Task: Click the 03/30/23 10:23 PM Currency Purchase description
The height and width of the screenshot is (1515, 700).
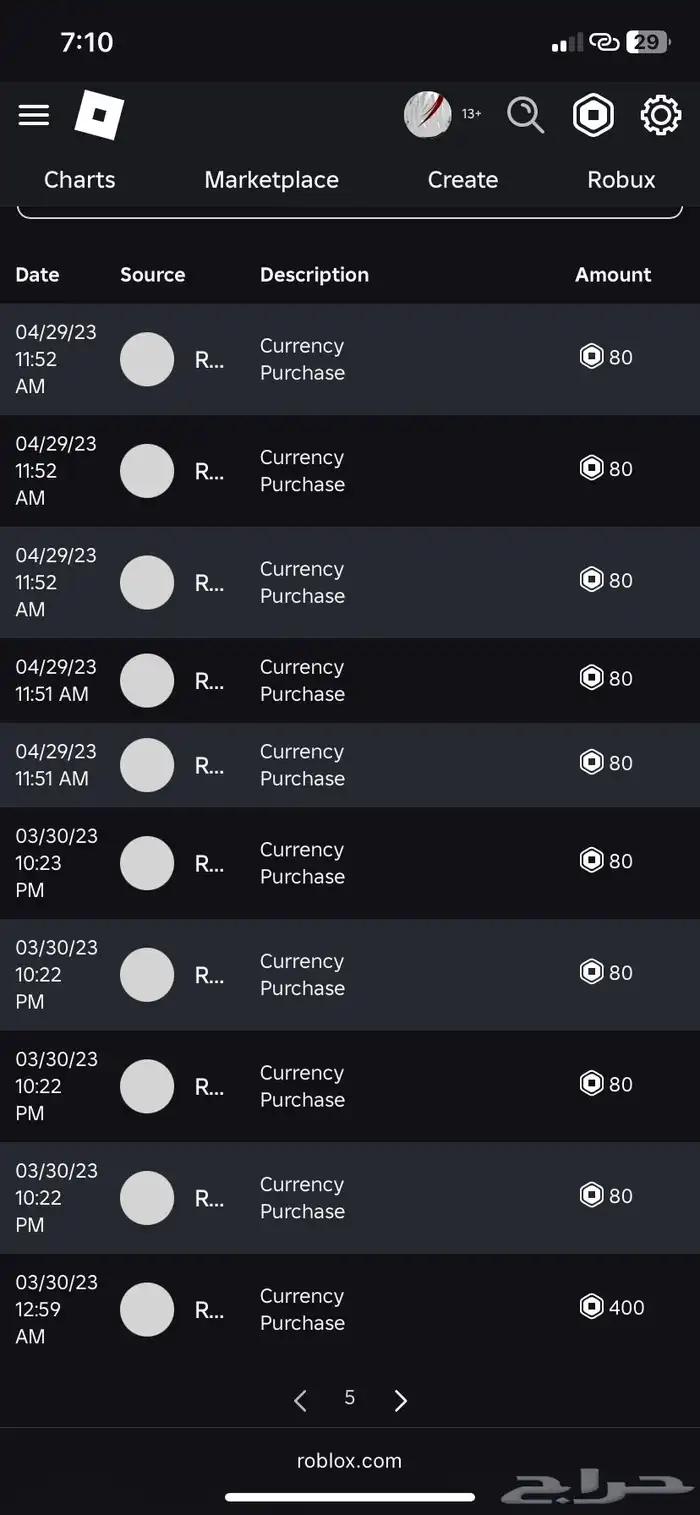Action: pyautogui.click(x=302, y=863)
